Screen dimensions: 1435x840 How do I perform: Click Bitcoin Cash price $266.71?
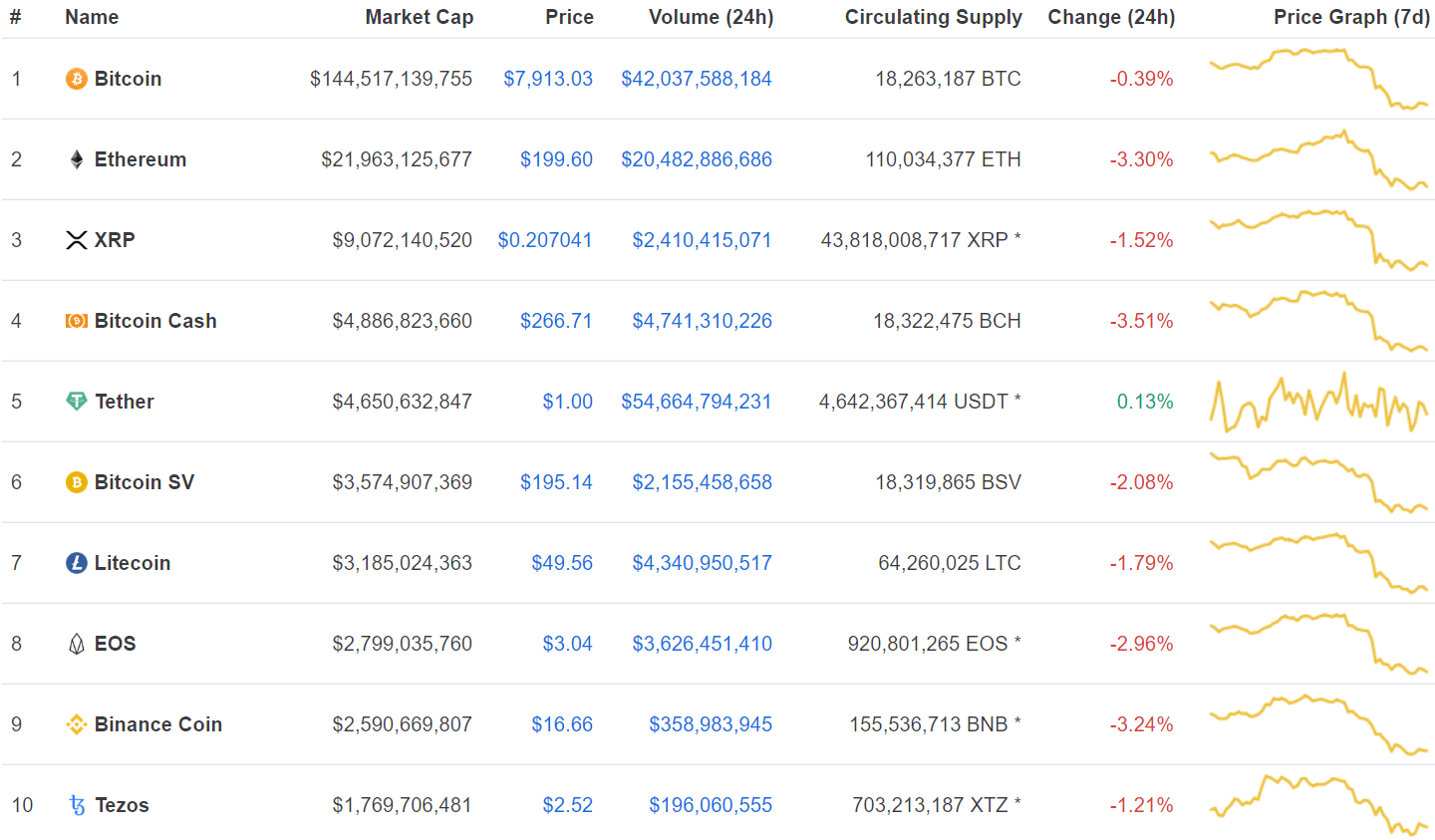click(x=556, y=321)
